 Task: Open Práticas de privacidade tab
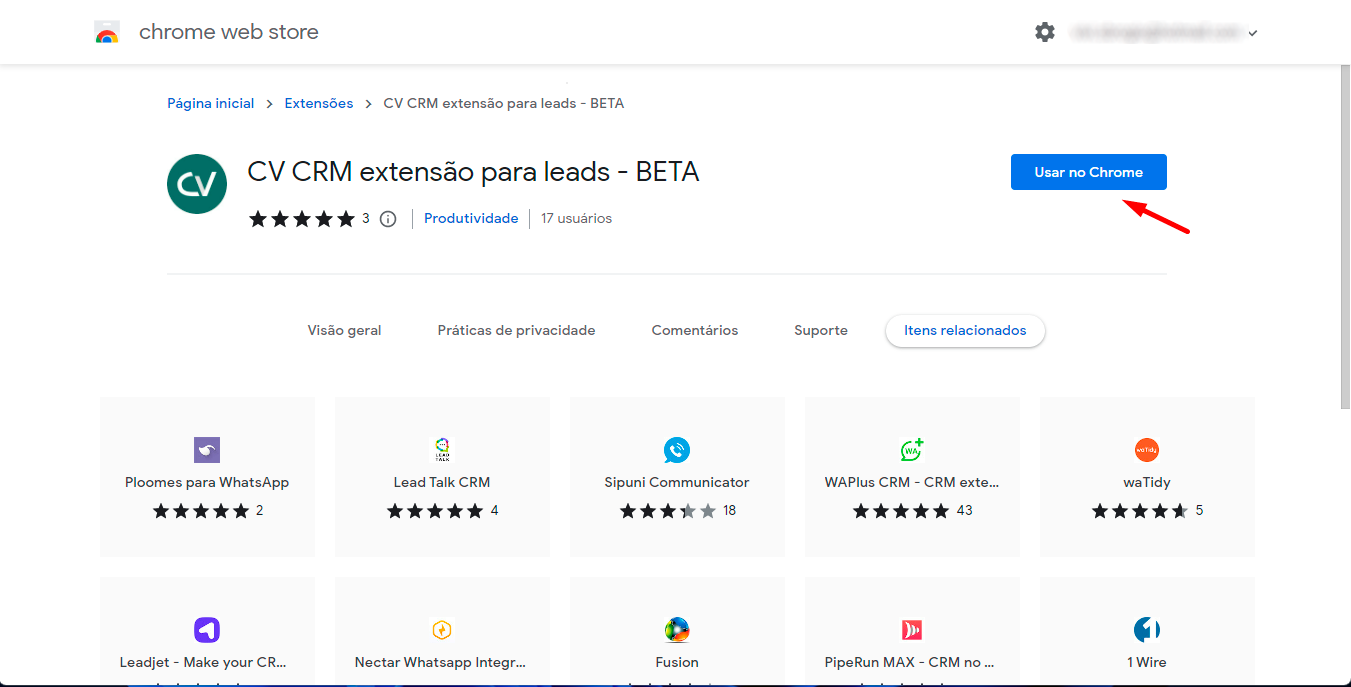pos(516,330)
